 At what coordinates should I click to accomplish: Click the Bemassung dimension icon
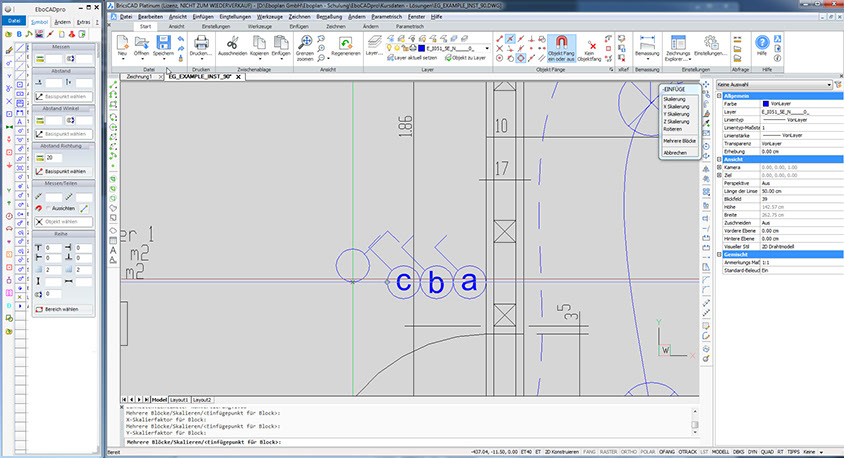coord(647,43)
